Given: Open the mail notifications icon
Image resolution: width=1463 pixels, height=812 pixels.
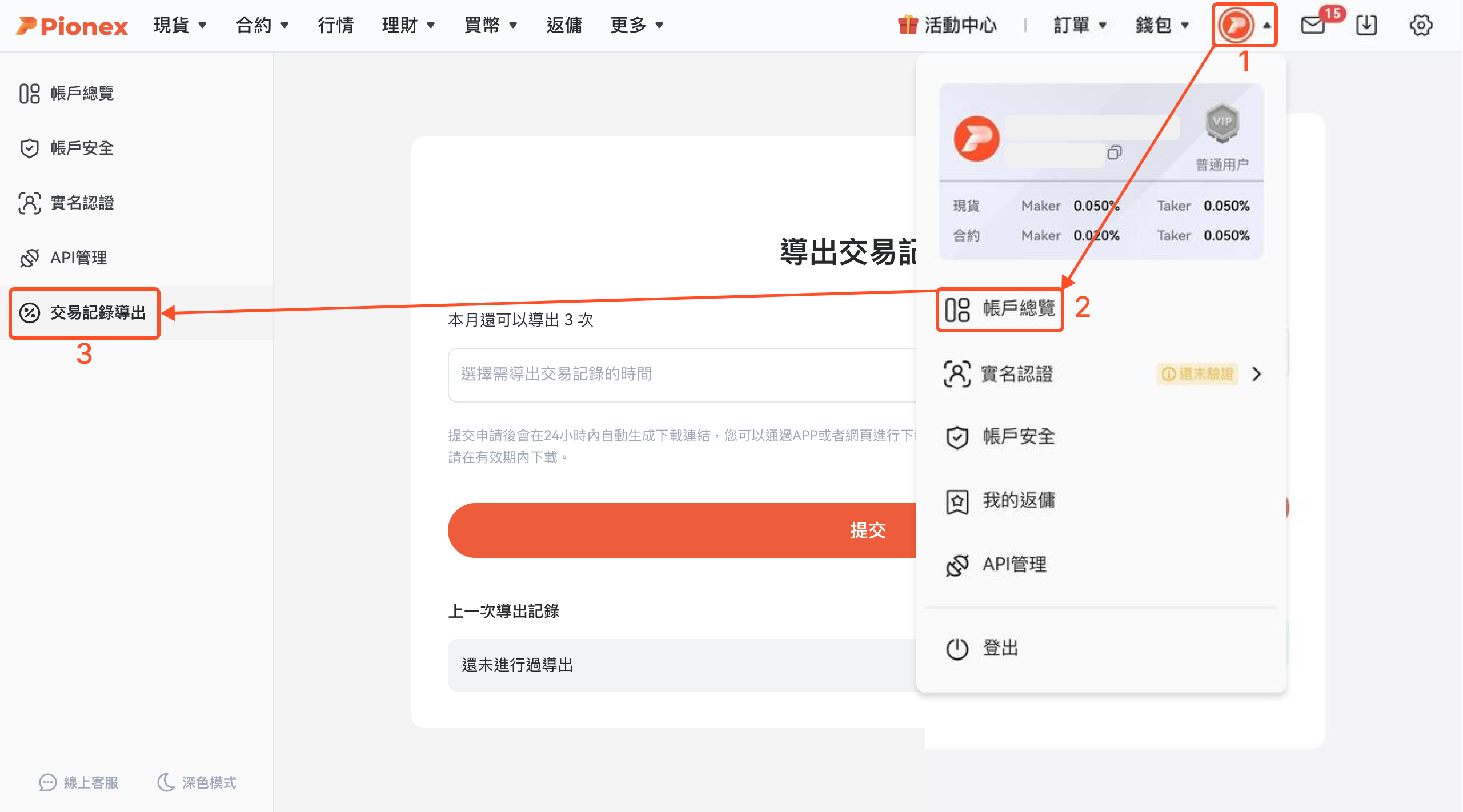Looking at the screenshot, I should pyautogui.click(x=1313, y=25).
